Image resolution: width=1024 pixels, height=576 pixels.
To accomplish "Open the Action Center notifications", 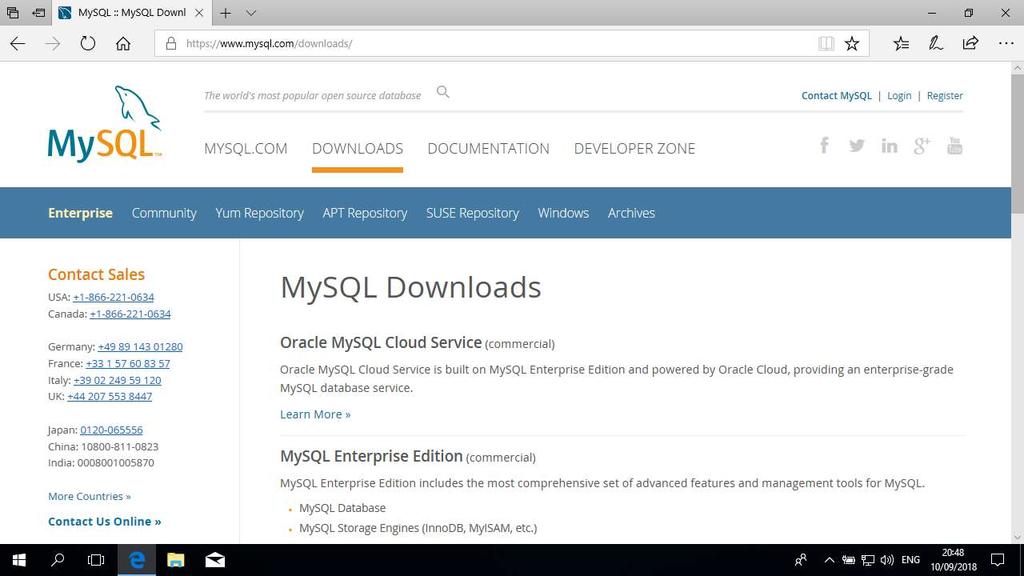I will [x=997, y=560].
